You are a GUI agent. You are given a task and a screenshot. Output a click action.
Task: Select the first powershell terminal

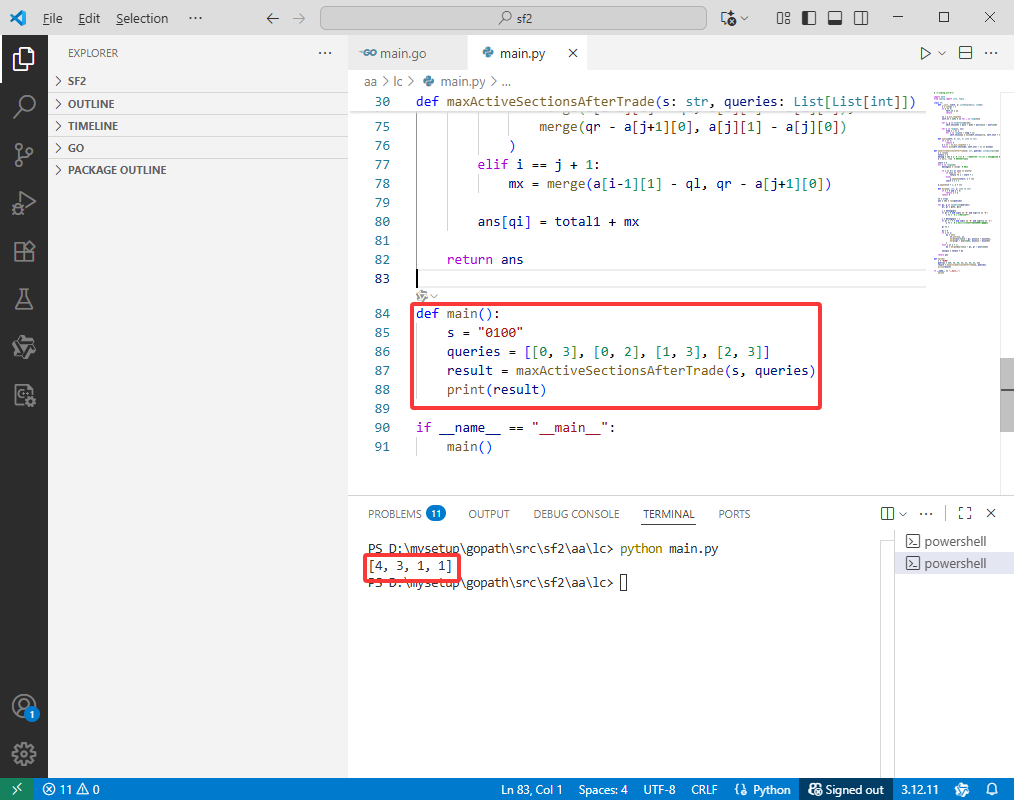pyautogui.click(x=955, y=541)
